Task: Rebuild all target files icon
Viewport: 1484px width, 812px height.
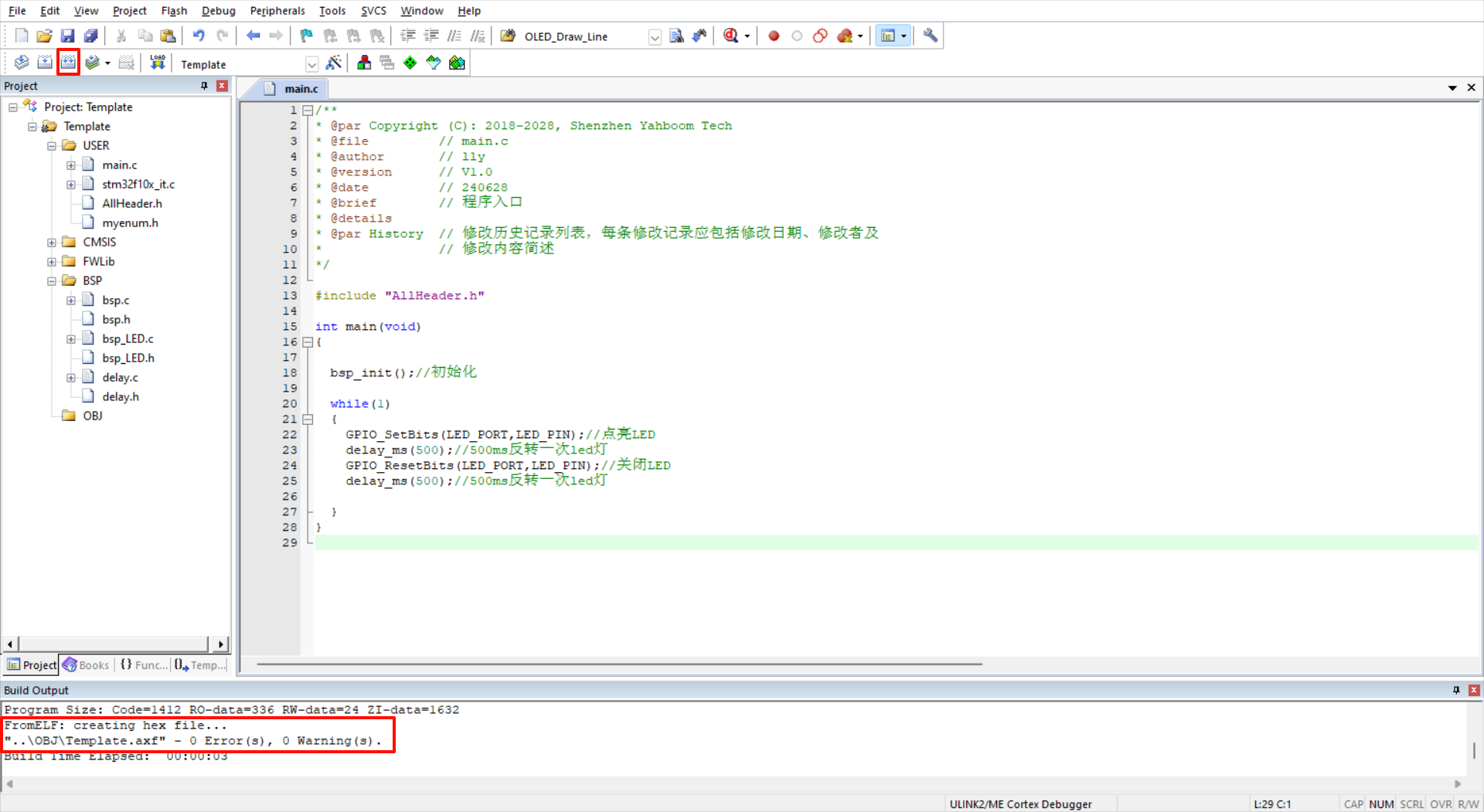Action: 68,63
